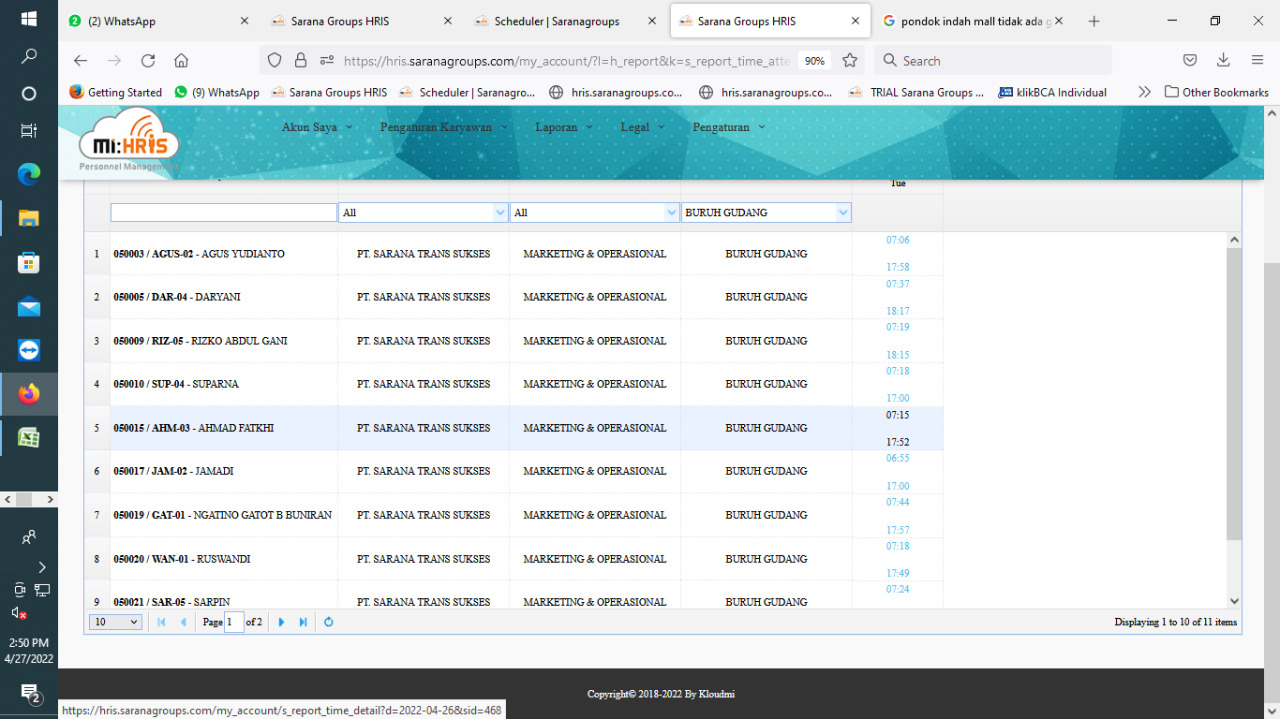
Task: Click the grid vertical scrollbar up arrow
Action: click(1234, 240)
